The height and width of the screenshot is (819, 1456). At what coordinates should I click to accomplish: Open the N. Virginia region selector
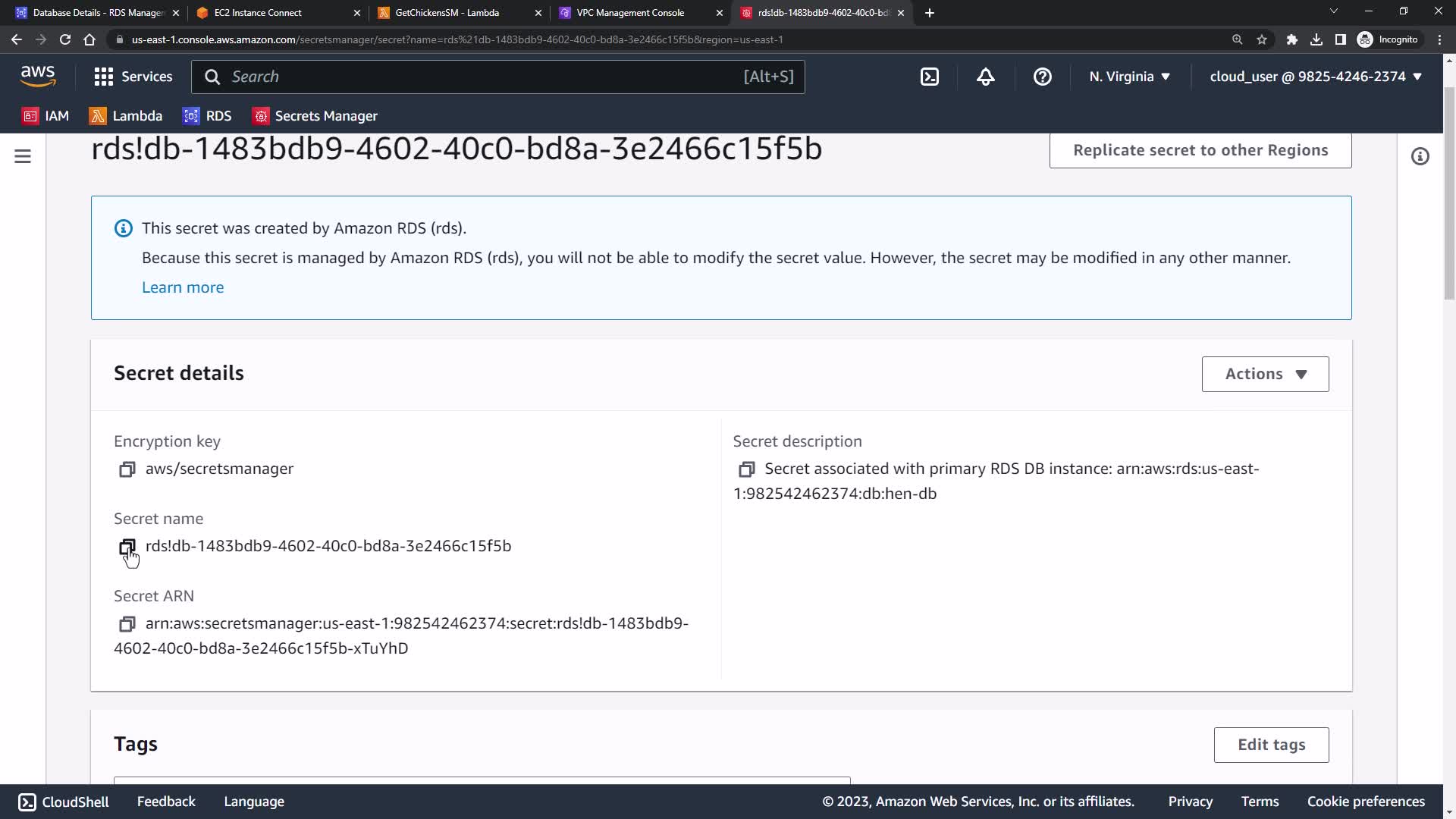point(1129,77)
